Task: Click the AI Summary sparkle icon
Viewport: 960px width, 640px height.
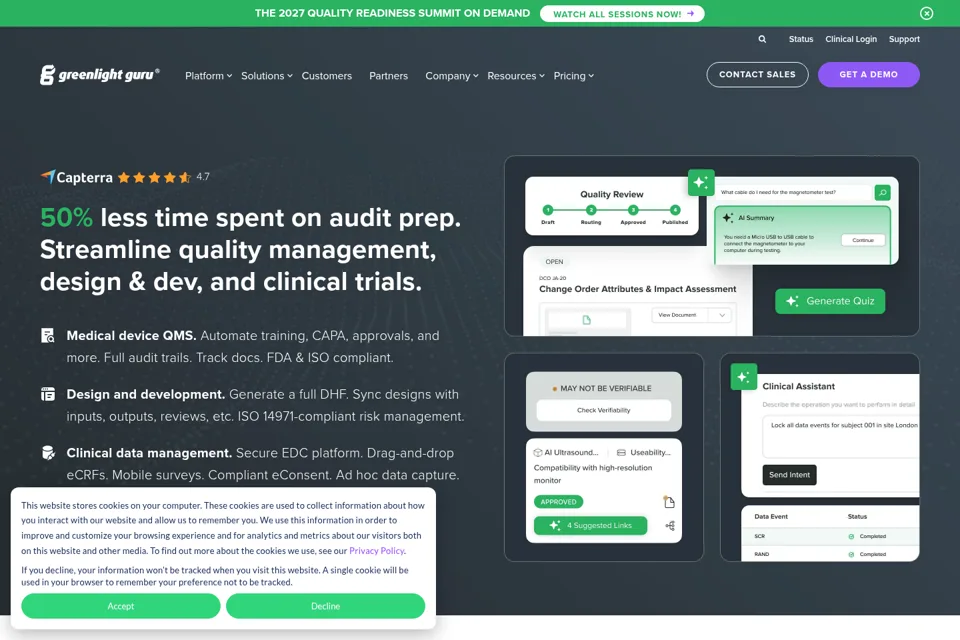Action: 727,218
